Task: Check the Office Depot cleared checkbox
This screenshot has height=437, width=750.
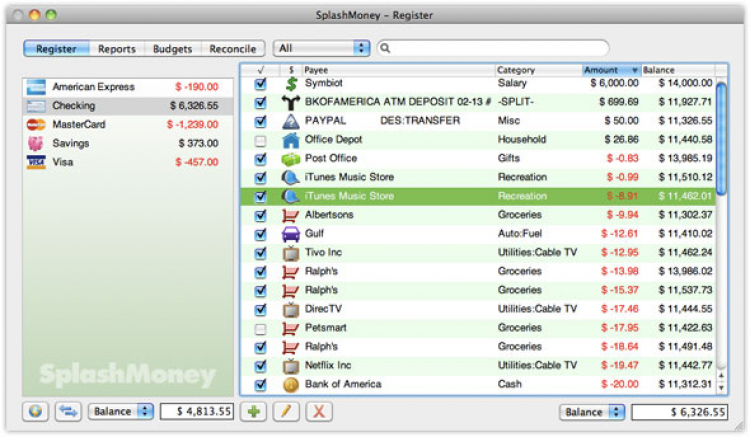Action: click(x=260, y=141)
